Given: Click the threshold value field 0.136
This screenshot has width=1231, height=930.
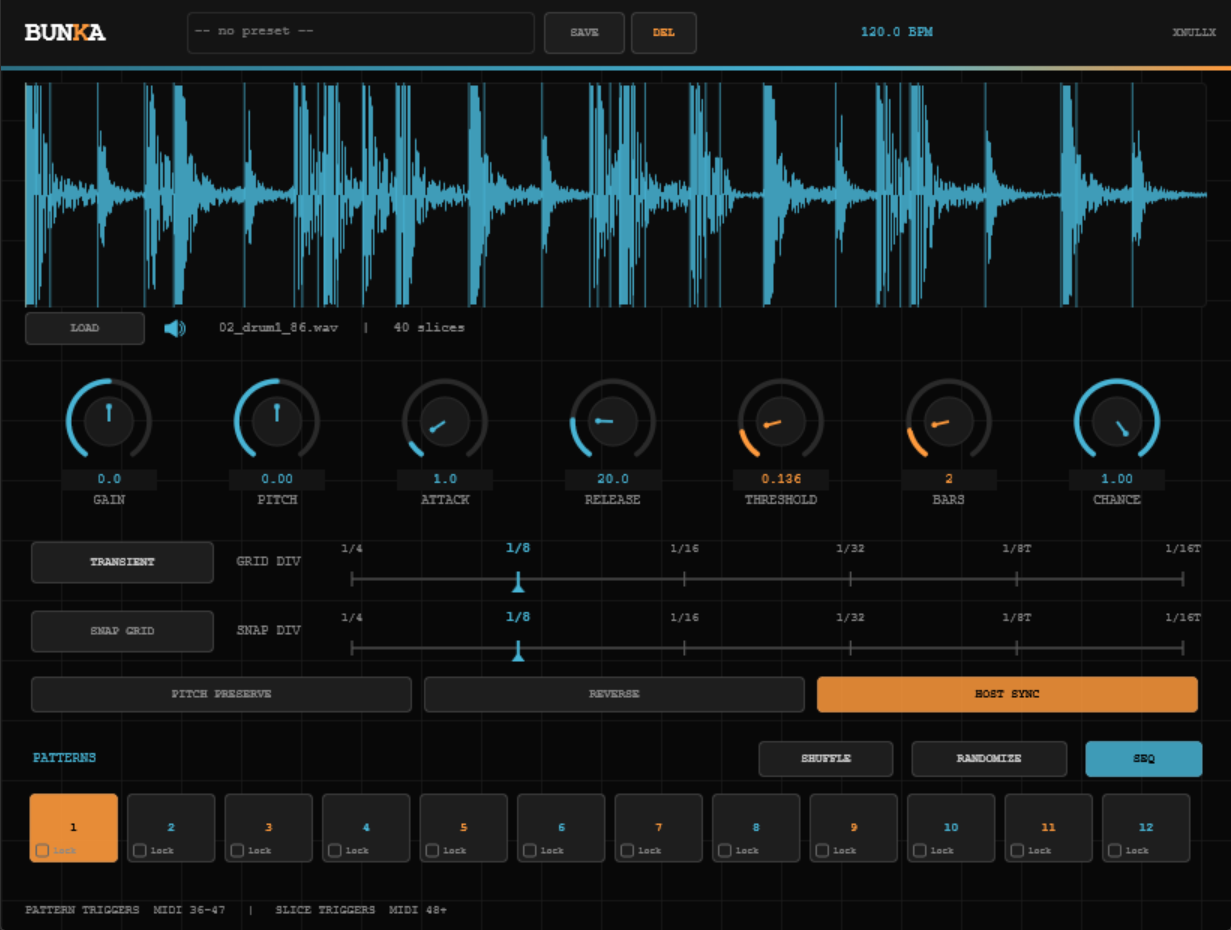Looking at the screenshot, I should pyautogui.click(x=781, y=479).
